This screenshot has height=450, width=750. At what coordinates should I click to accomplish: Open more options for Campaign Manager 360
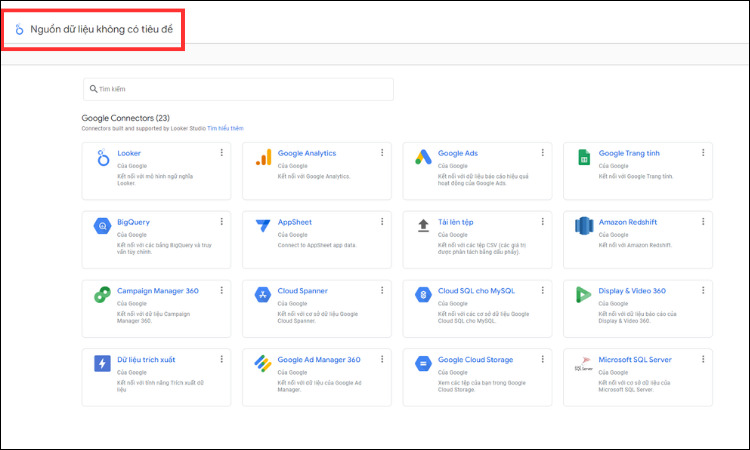coord(221,290)
